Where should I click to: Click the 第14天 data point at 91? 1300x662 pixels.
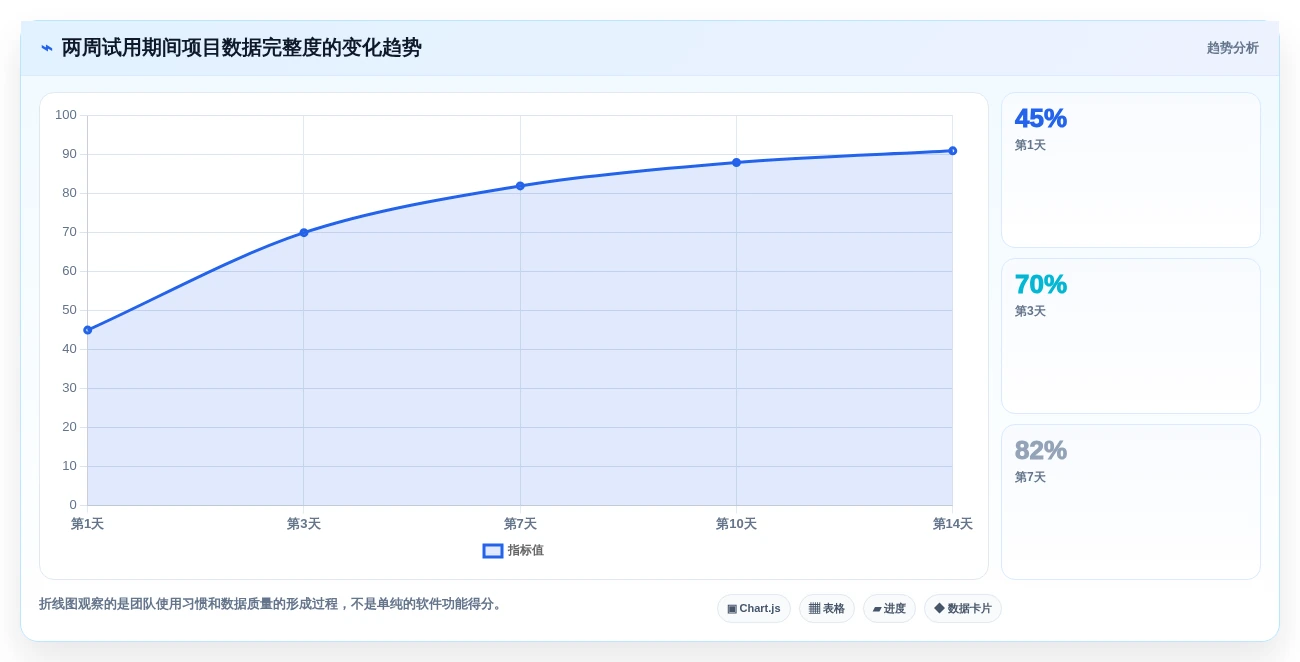pyautogui.click(x=952, y=151)
